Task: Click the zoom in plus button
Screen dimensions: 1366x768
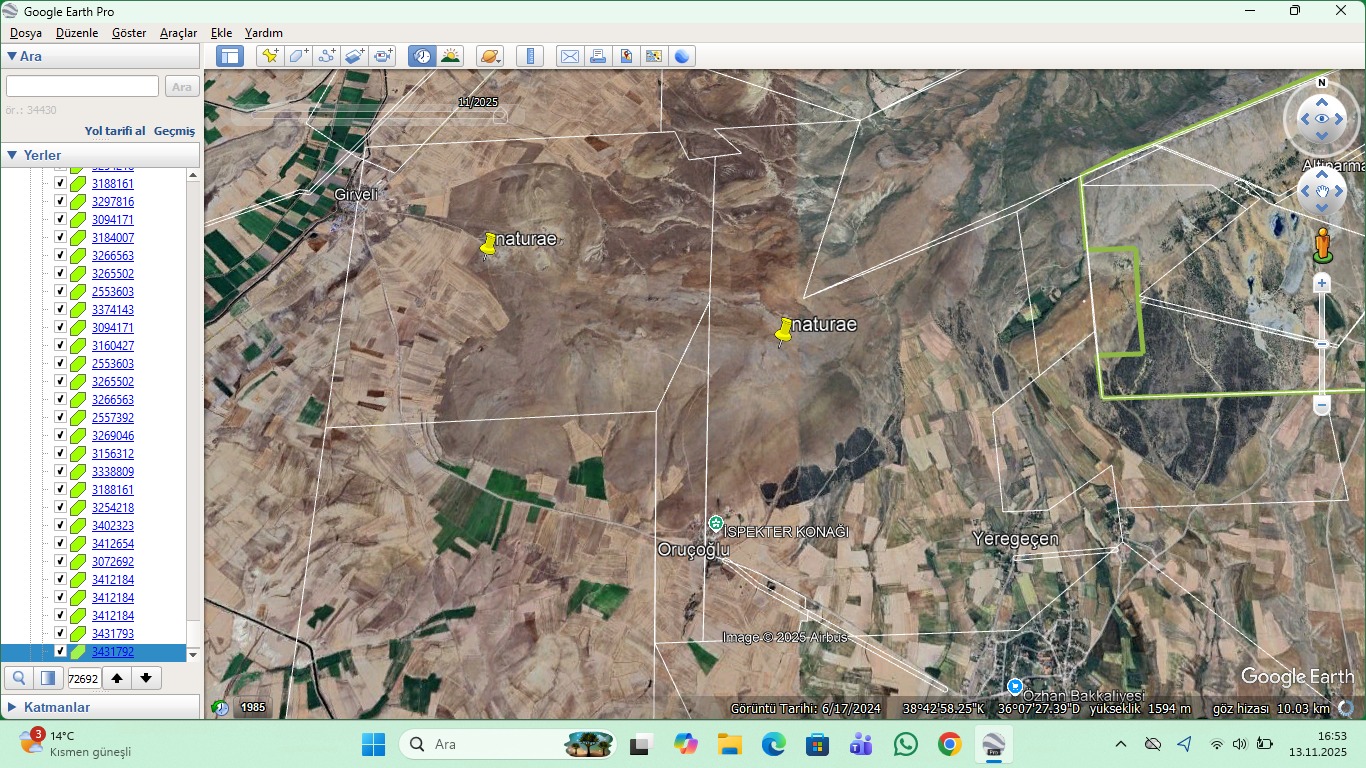Action: (1322, 283)
